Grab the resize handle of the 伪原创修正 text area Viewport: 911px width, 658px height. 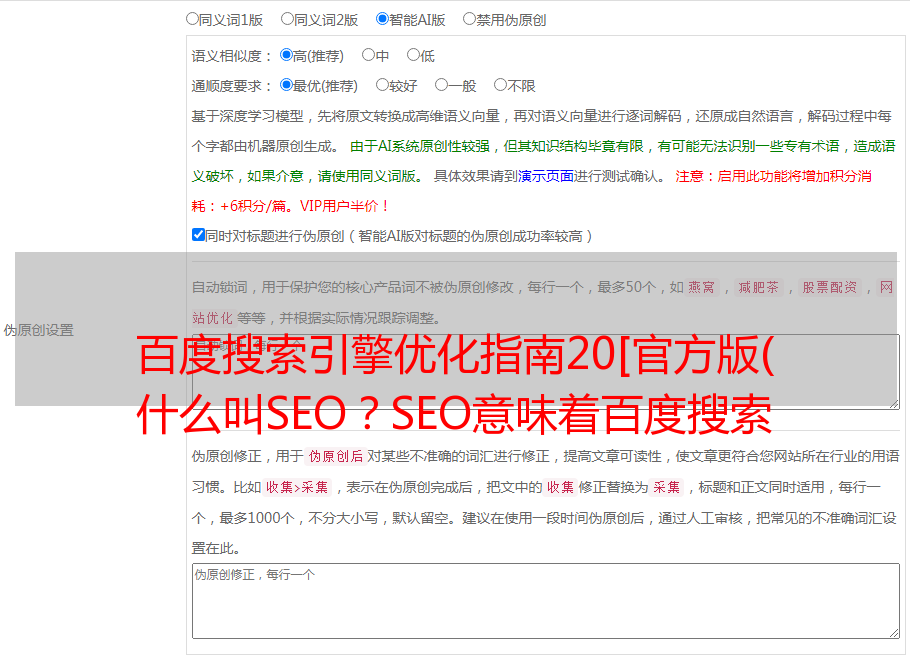[894, 634]
